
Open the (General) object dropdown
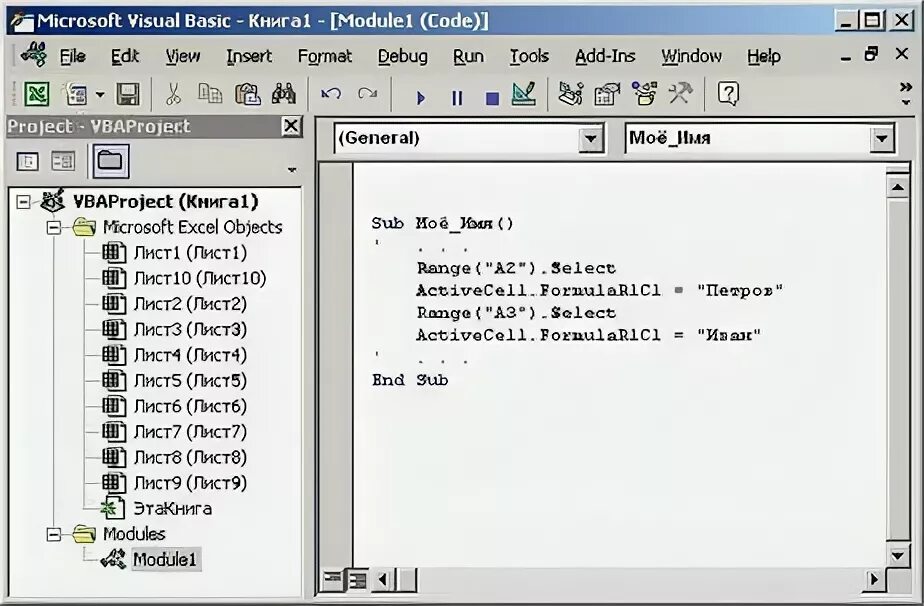tap(592, 138)
